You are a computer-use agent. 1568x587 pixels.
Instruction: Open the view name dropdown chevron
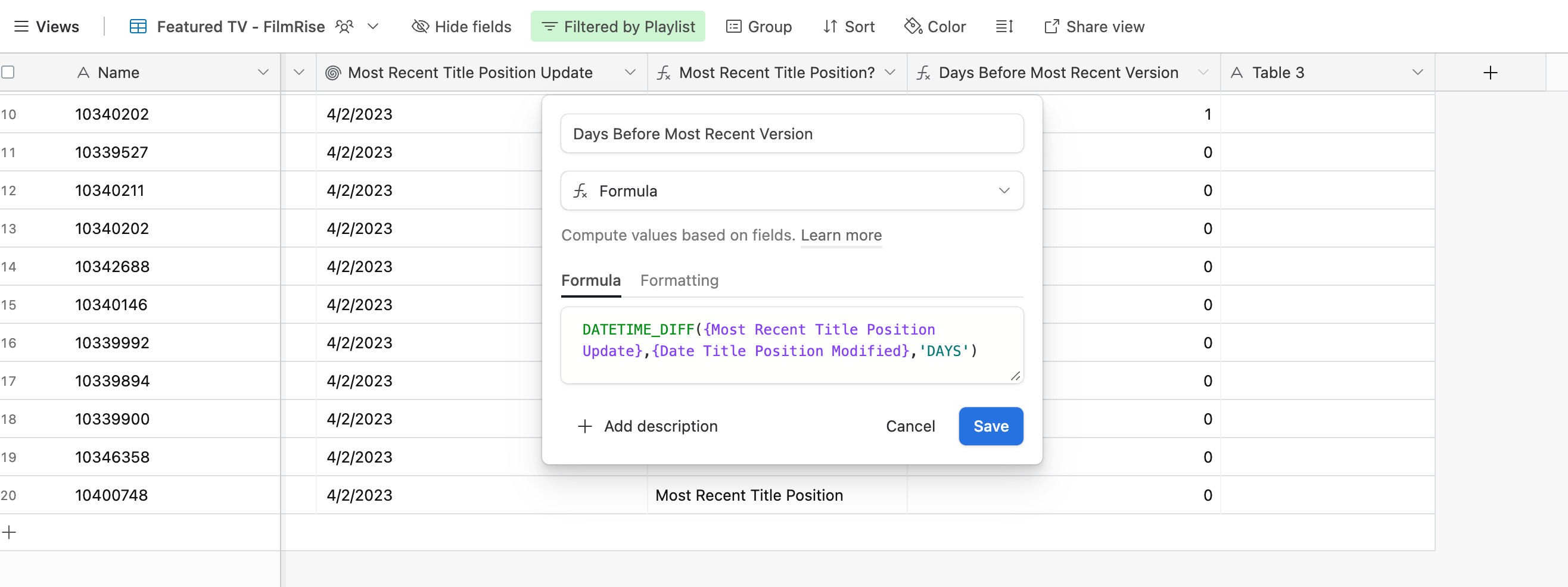(x=373, y=26)
